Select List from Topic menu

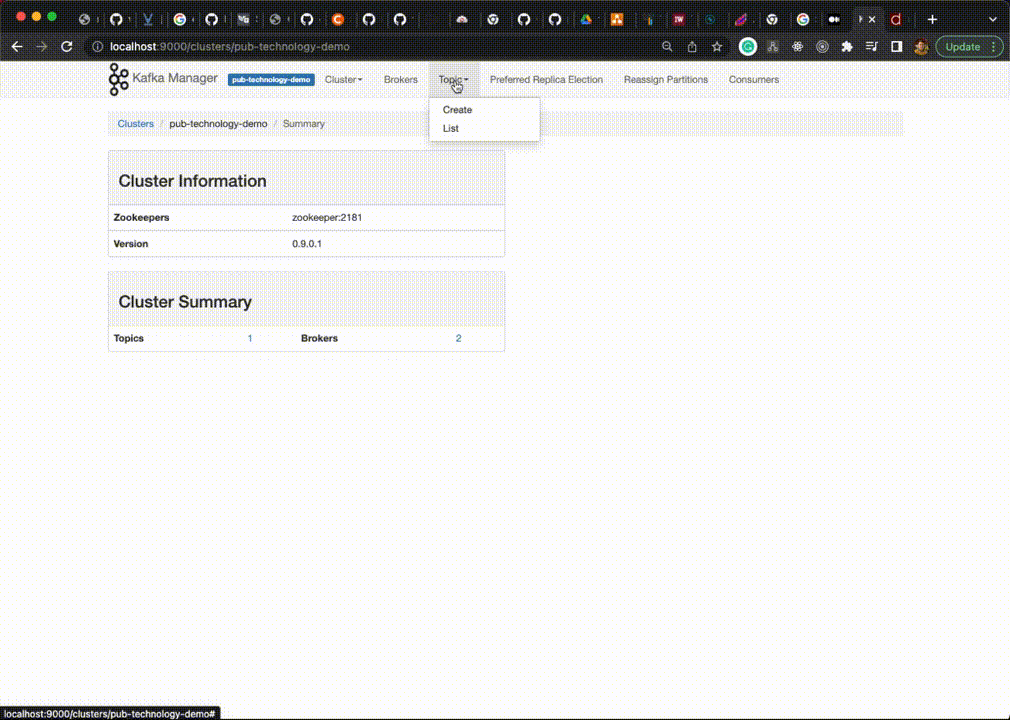[450, 128]
